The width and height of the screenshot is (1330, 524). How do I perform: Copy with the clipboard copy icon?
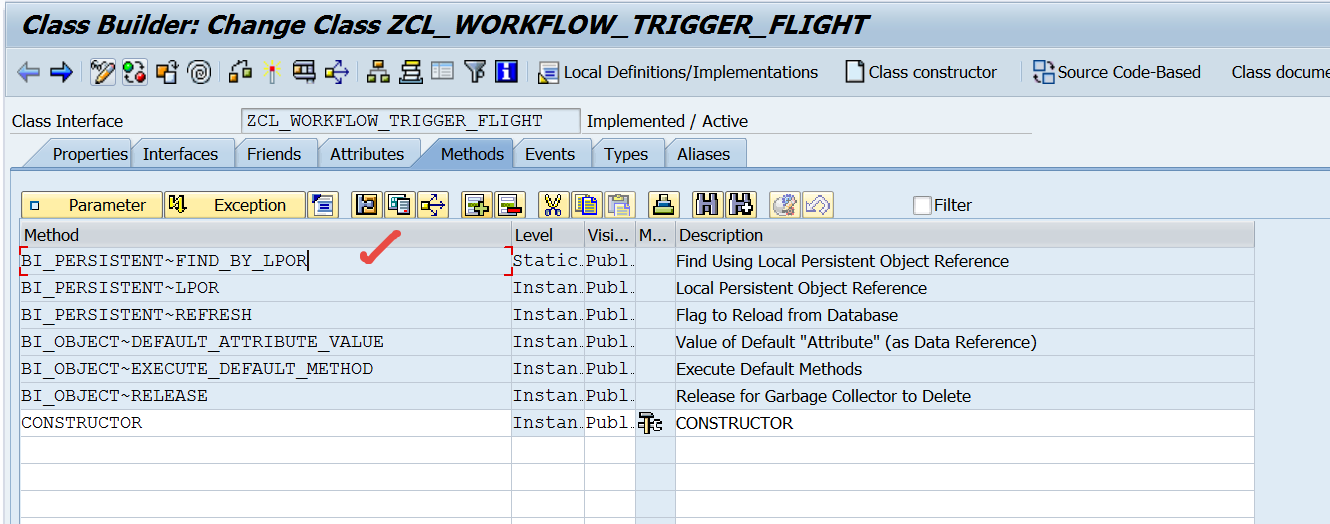(x=587, y=205)
